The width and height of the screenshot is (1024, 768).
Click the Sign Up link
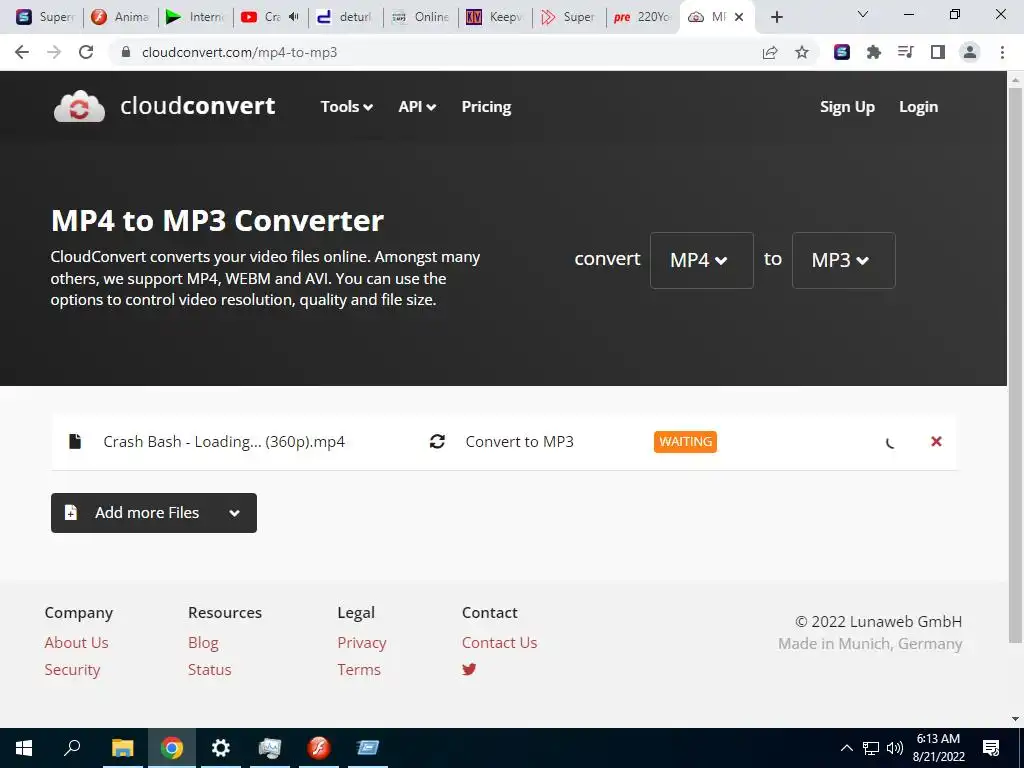pyautogui.click(x=847, y=106)
